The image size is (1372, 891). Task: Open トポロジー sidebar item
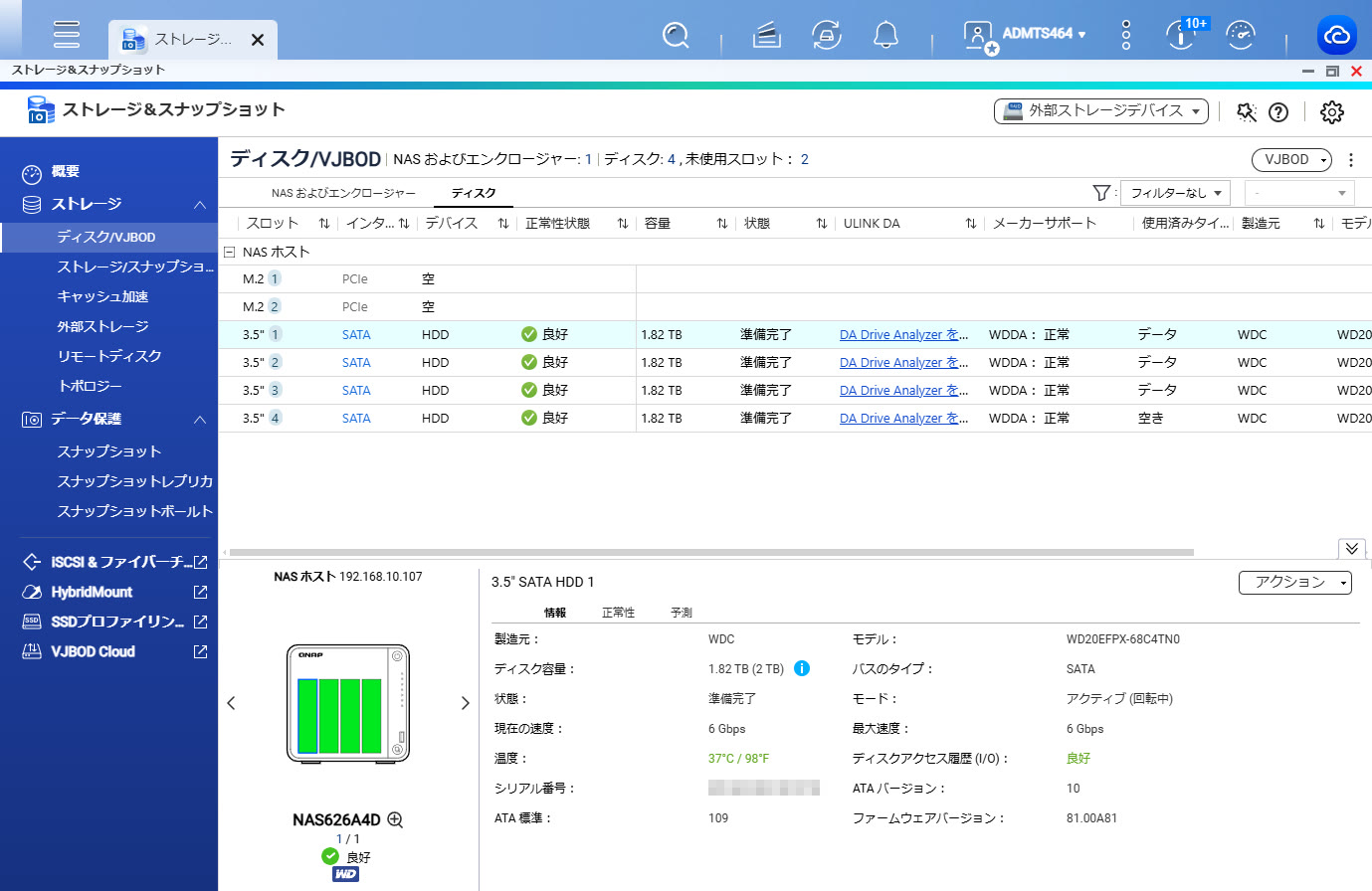pos(90,386)
